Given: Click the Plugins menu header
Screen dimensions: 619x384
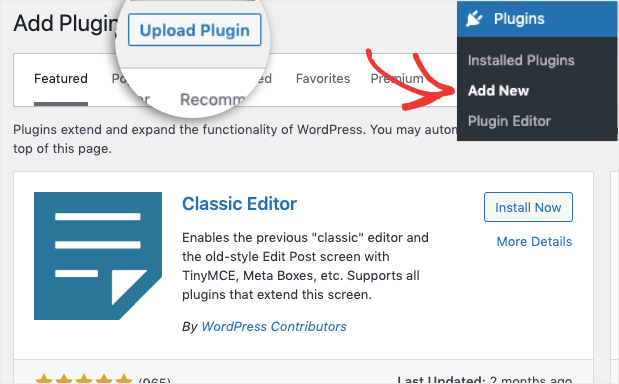Looking at the screenshot, I should click(537, 19).
